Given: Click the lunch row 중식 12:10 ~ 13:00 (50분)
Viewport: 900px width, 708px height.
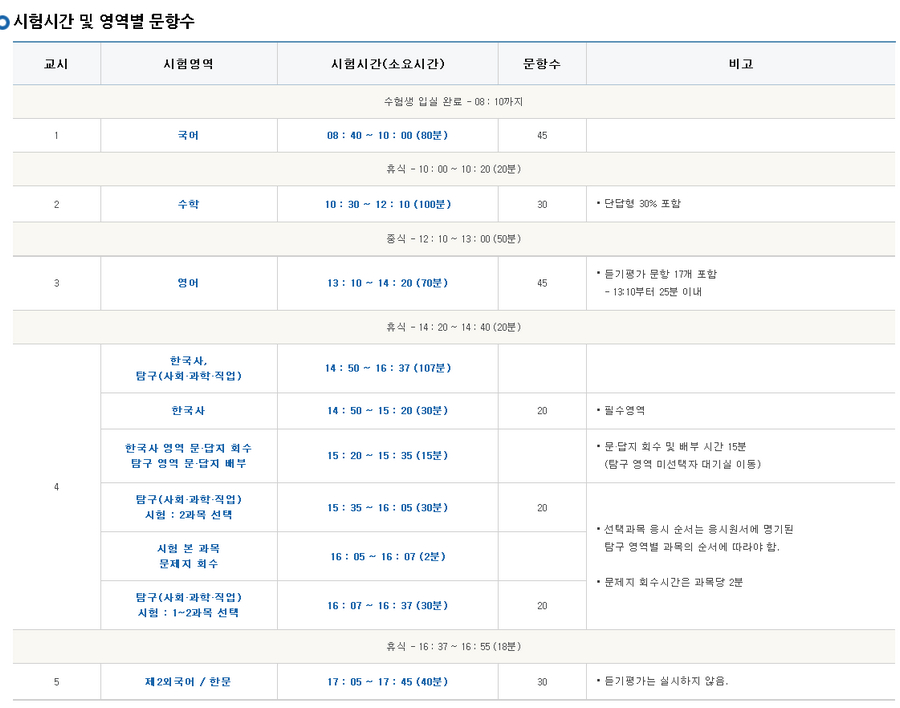Looking at the screenshot, I should 453,239.
